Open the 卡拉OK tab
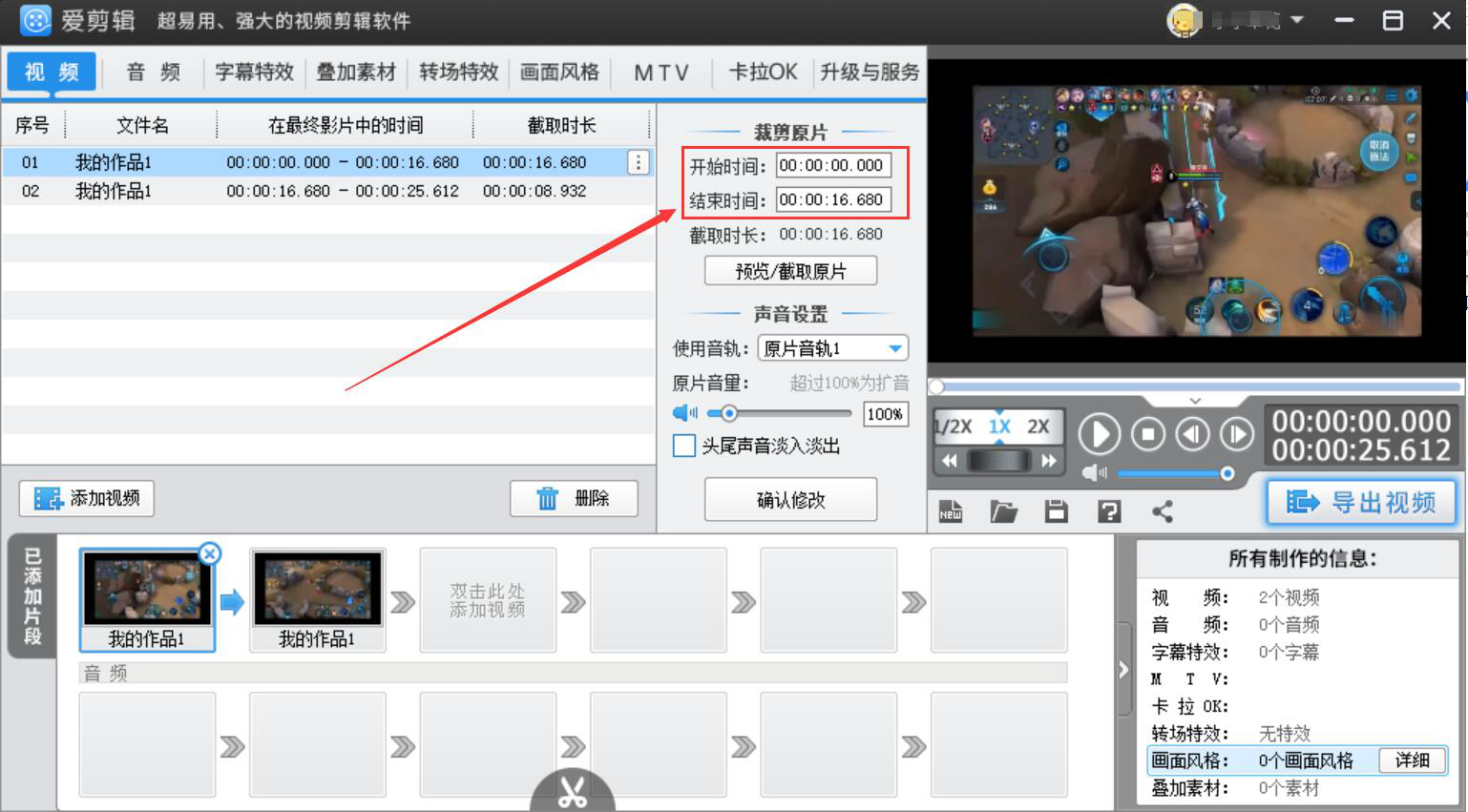Image resolution: width=1468 pixels, height=812 pixels. [763, 73]
